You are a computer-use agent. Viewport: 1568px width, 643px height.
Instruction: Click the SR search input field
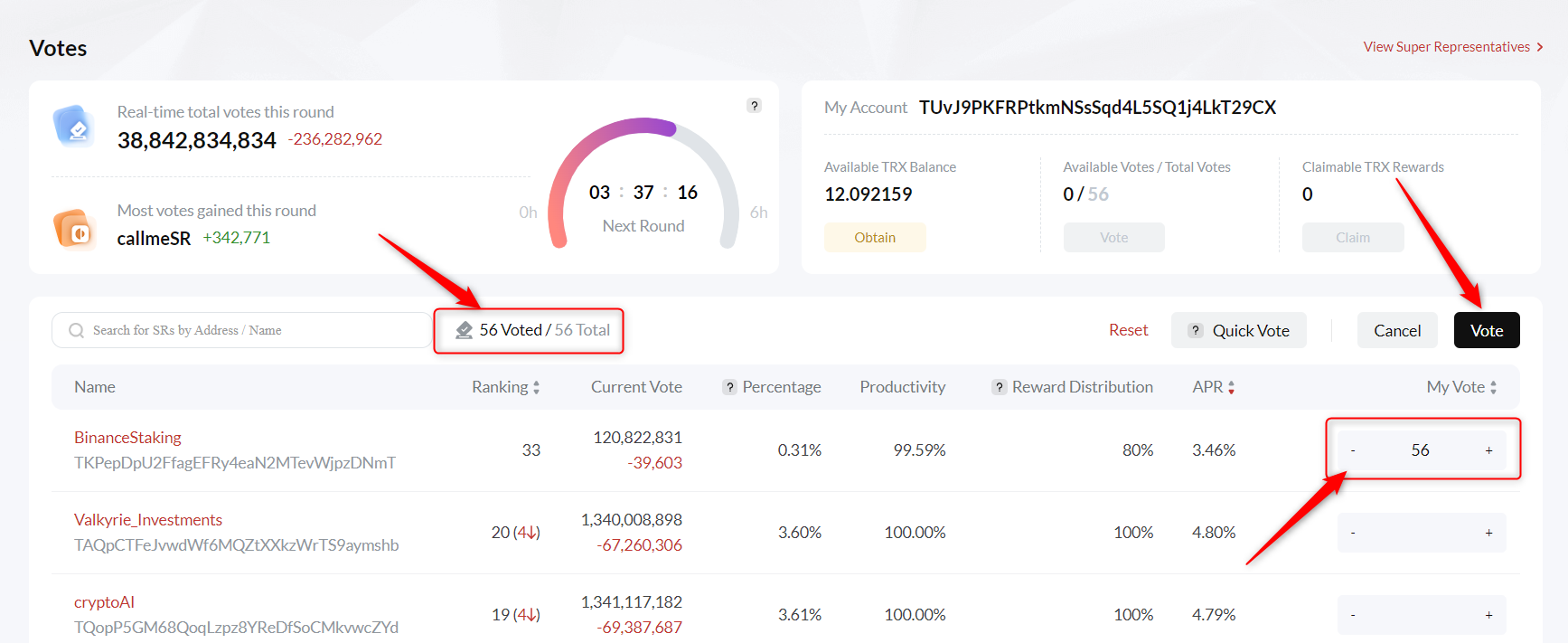[253, 331]
